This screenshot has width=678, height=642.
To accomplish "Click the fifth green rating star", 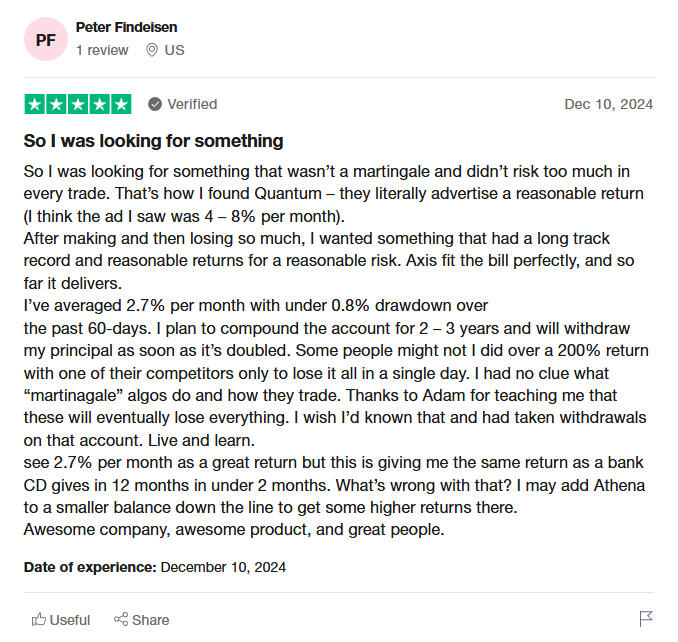I will [x=121, y=104].
